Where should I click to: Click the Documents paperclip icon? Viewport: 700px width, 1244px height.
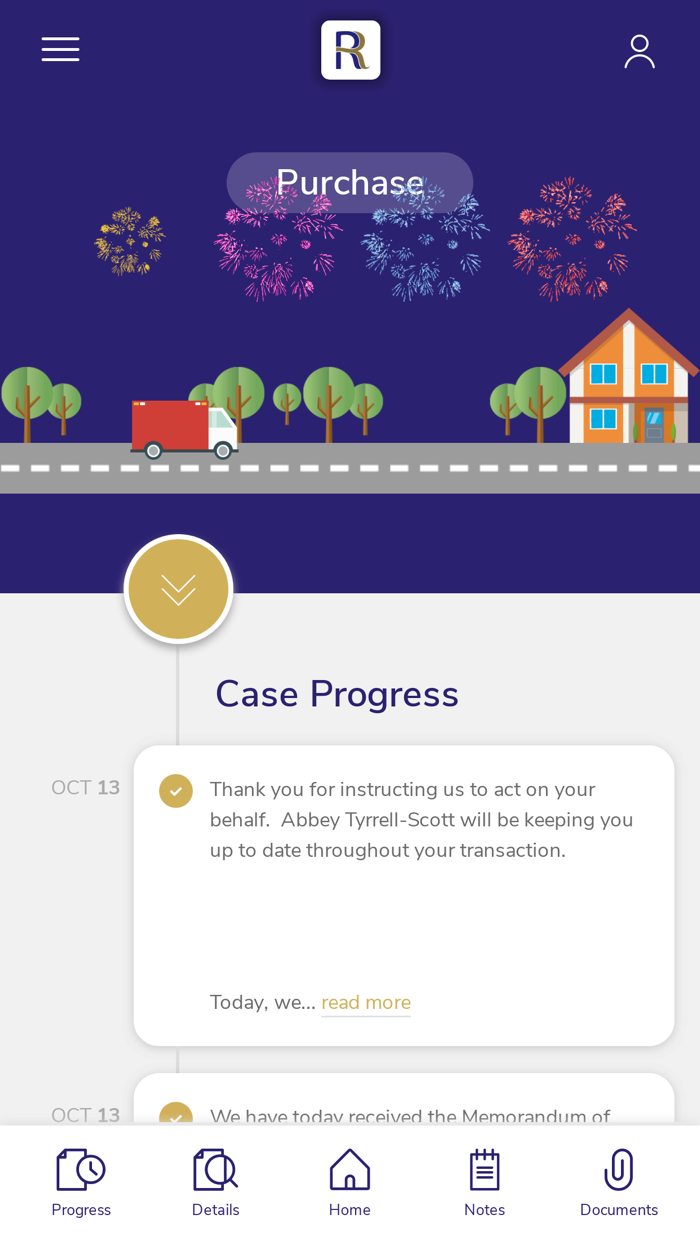pos(619,1169)
